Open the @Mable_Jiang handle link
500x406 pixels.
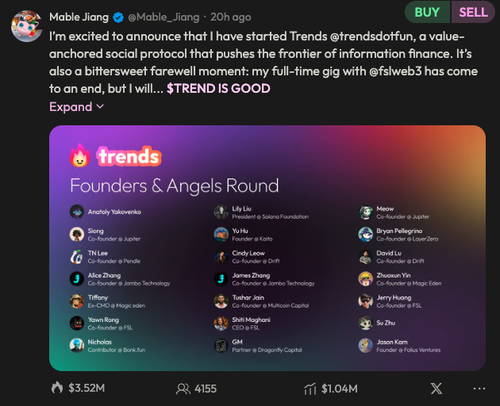coord(163,17)
